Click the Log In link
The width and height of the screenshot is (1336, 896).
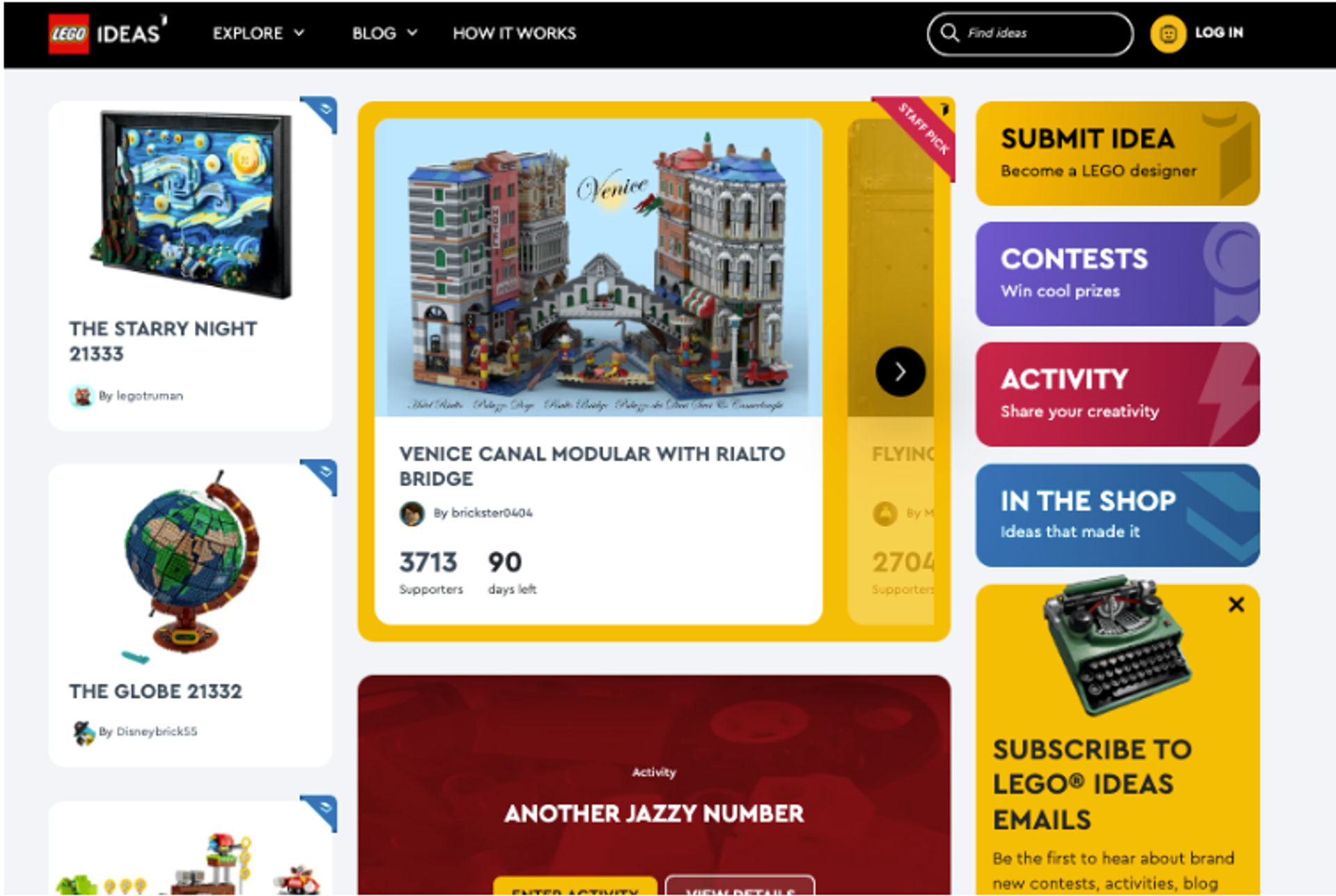tap(1218, 32)
